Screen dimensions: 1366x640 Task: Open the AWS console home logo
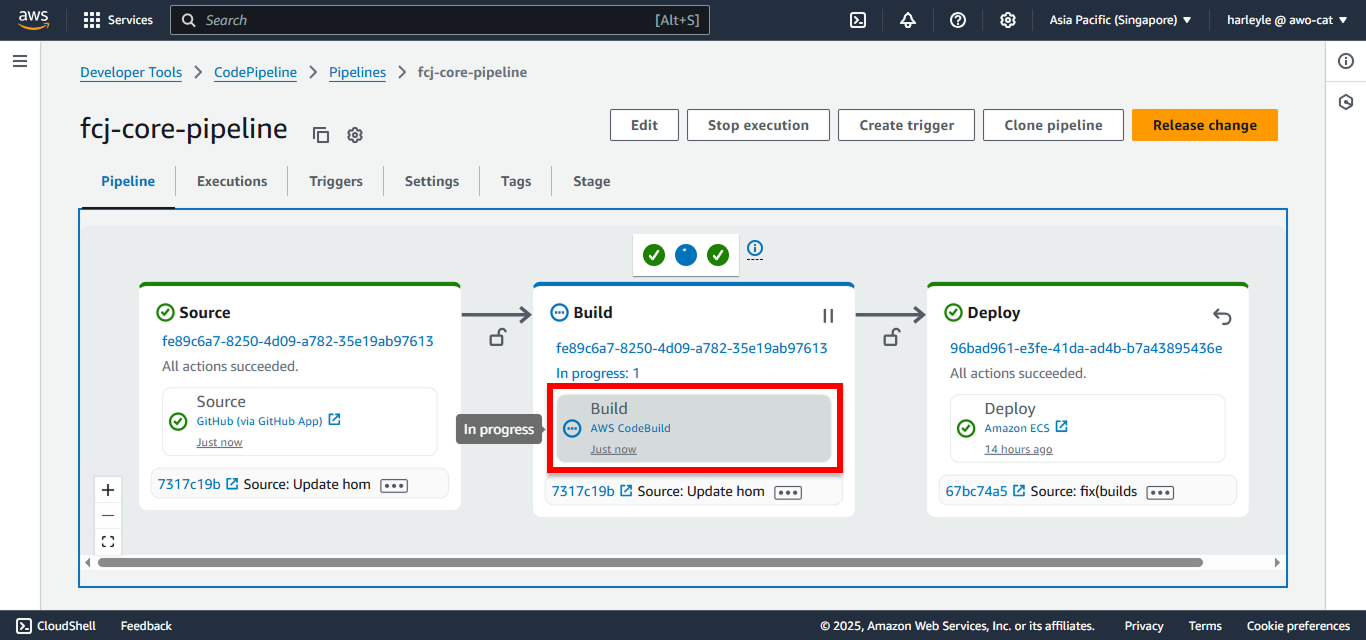34,20
